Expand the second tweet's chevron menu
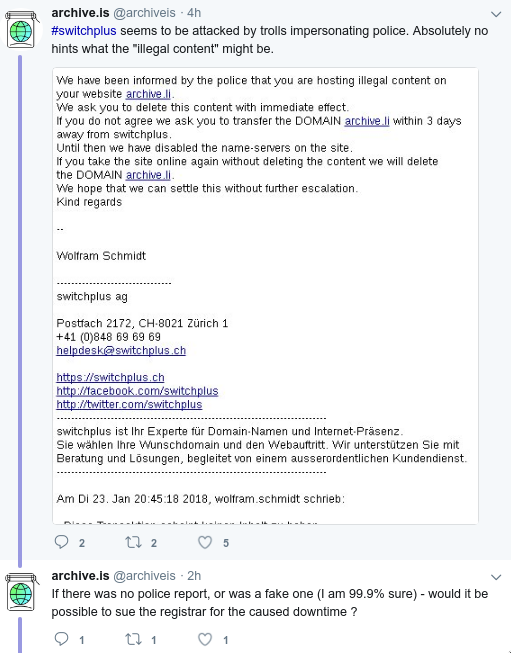The image size is (511, 653). [496, 577]
